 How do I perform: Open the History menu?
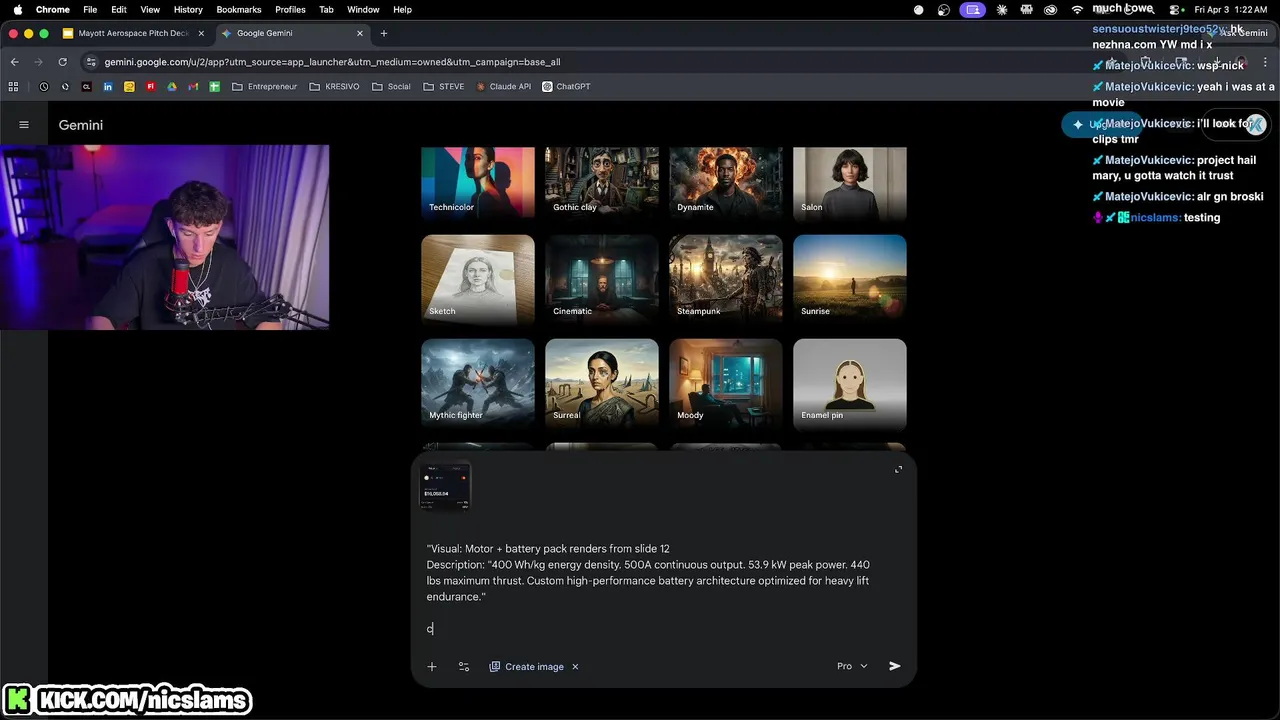click(x=188, y=9)
